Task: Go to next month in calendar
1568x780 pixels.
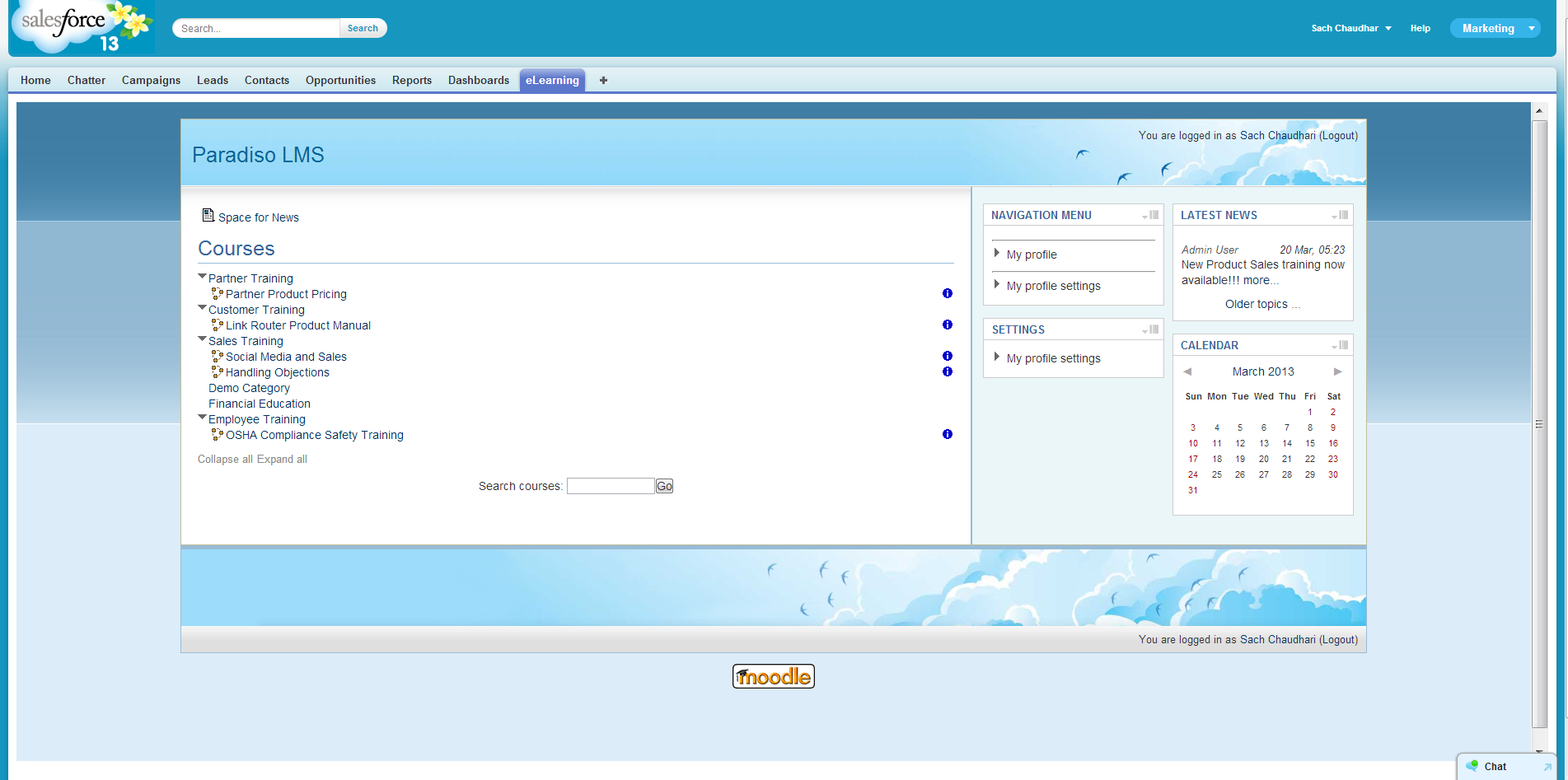Action: (x=1337, y=371)
